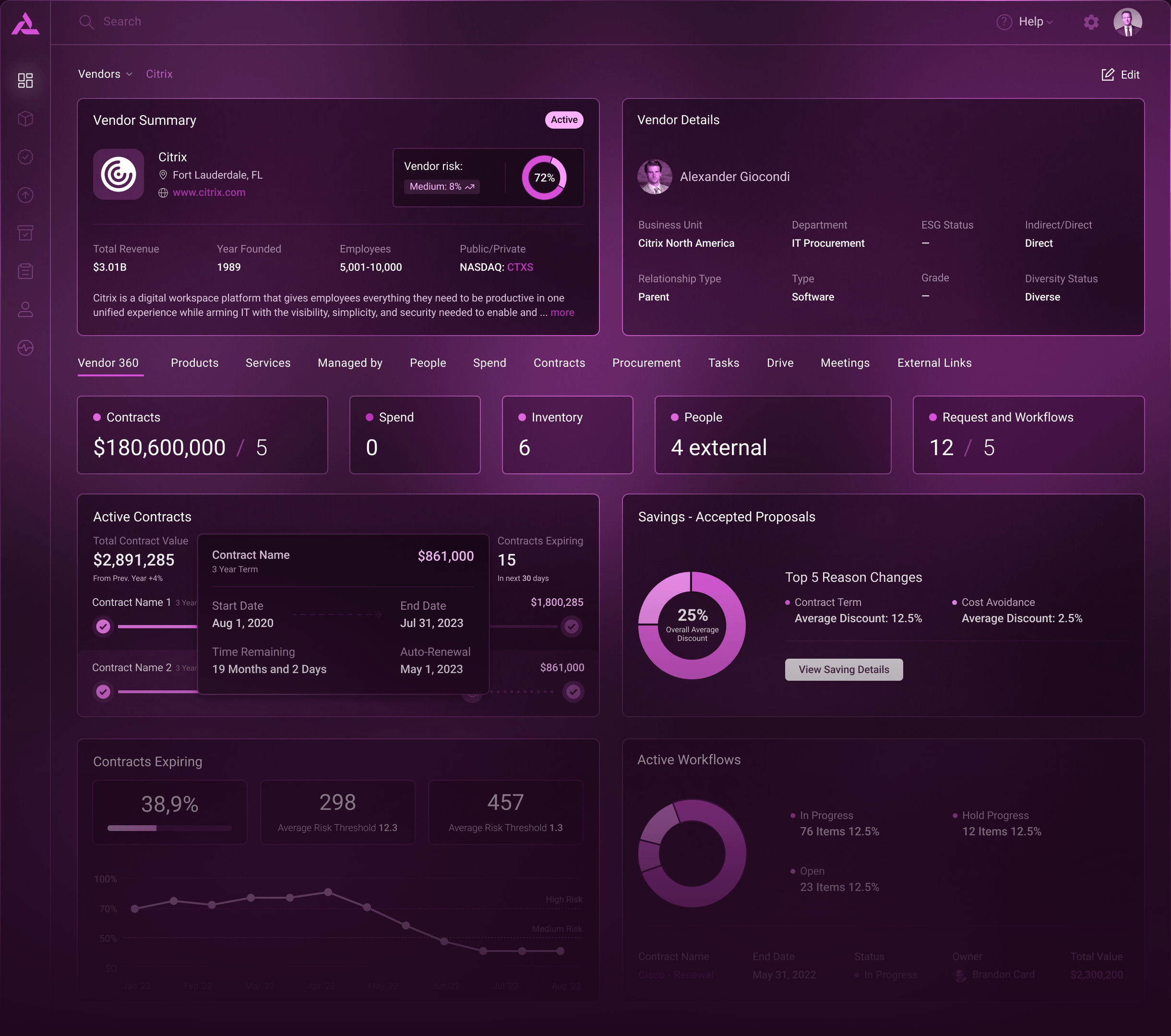Click the 25% overall discount donut chart
Image resolution: width=1171 pixels, height=1036 pixels.
(x=692, y=625)
